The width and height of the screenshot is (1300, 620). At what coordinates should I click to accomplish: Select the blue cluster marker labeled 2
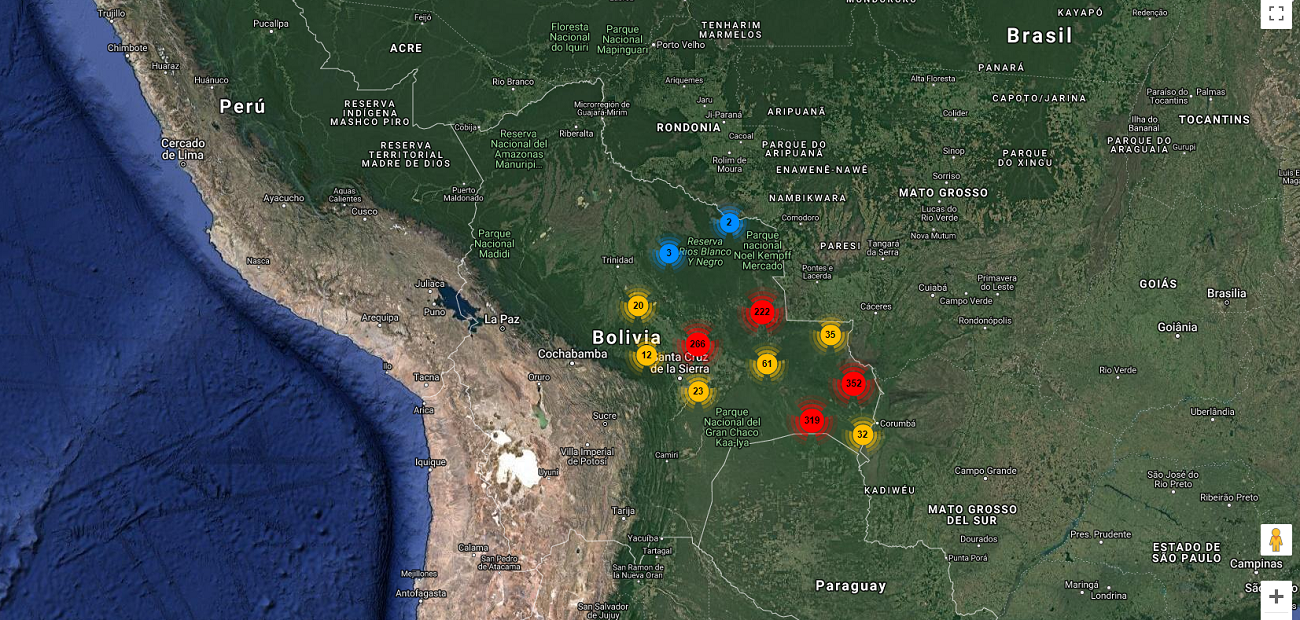tap(729, 223)
